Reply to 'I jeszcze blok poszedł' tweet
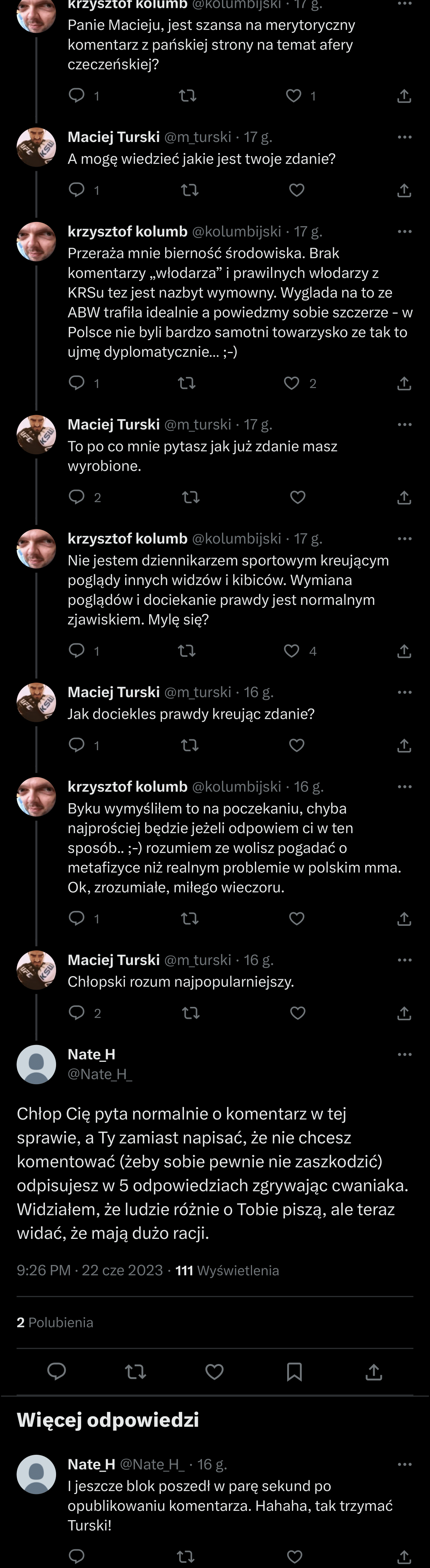Screen dimensions: 430x1568 coord(77,1556)
